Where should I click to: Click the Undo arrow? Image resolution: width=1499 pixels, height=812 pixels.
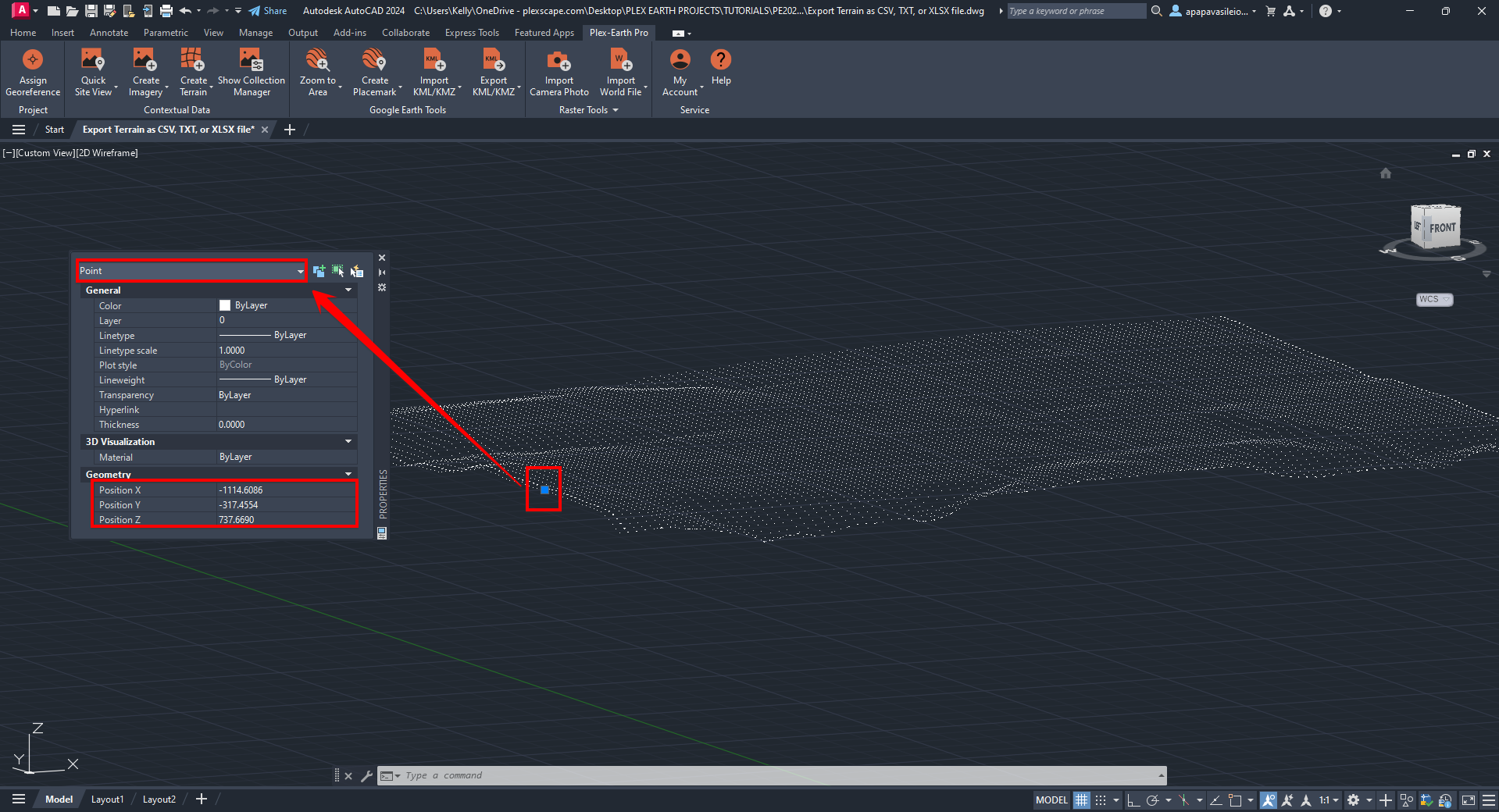click(186, 11)
